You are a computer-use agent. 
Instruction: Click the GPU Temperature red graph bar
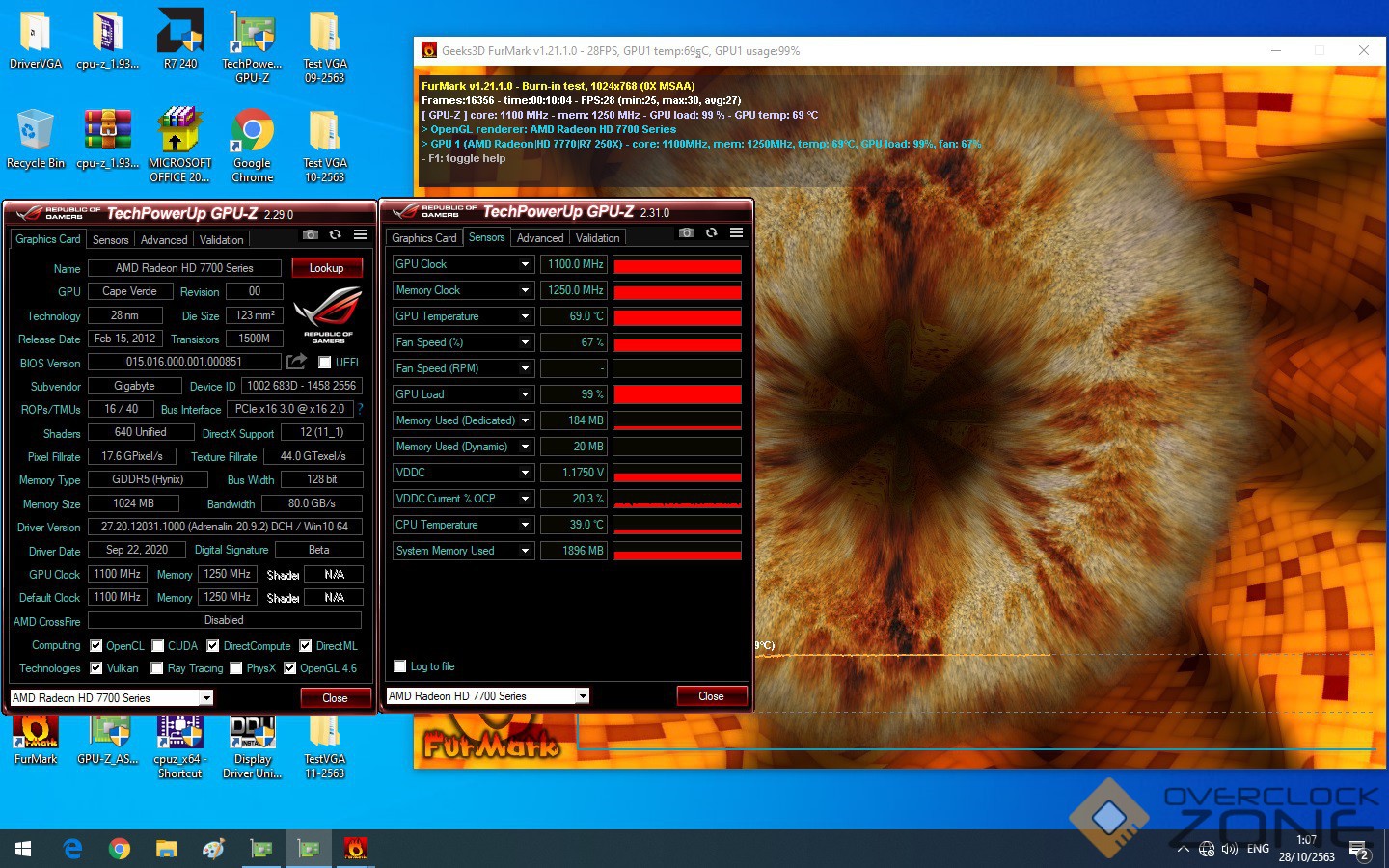[x=677, y=316]
